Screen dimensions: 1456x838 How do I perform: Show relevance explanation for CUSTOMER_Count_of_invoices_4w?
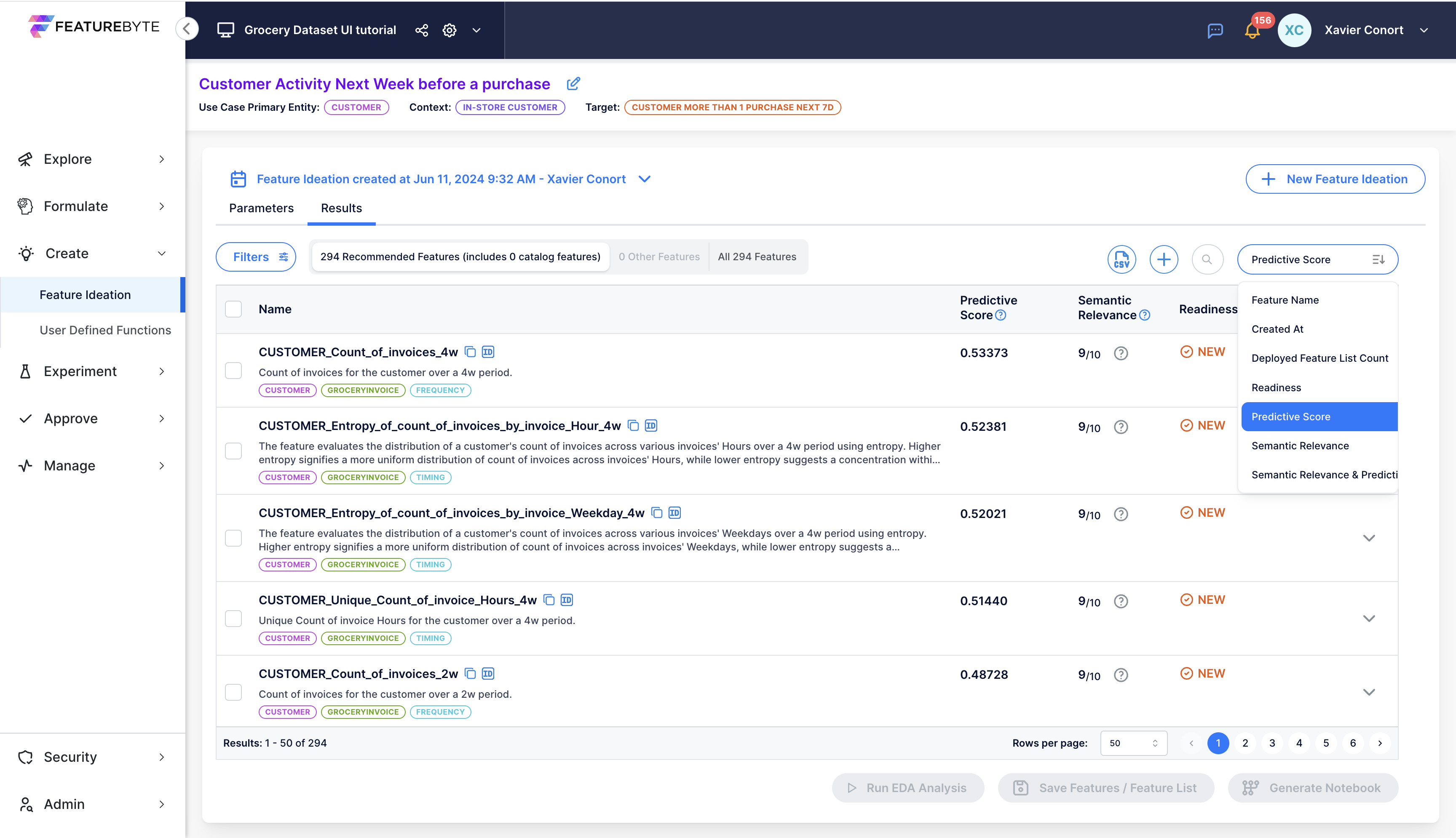tap(1120, 353)
